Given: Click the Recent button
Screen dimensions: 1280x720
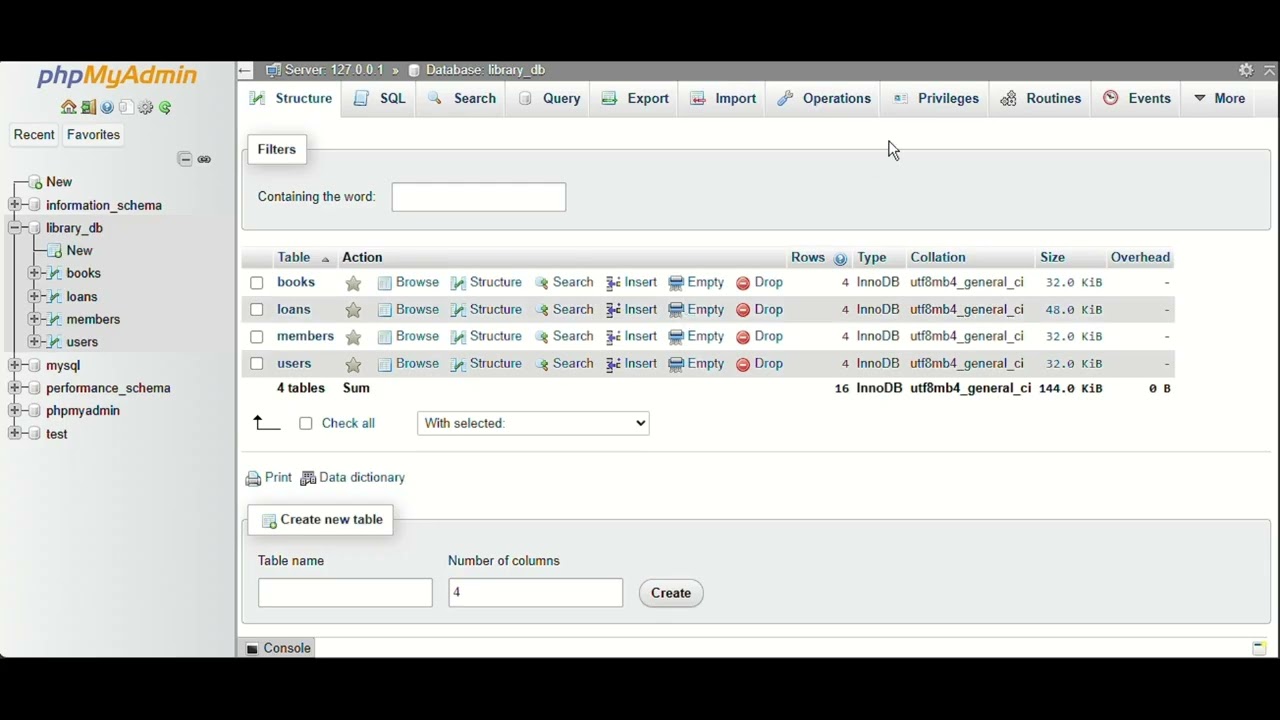Looking at the screenshot, I should coord(34,135).
